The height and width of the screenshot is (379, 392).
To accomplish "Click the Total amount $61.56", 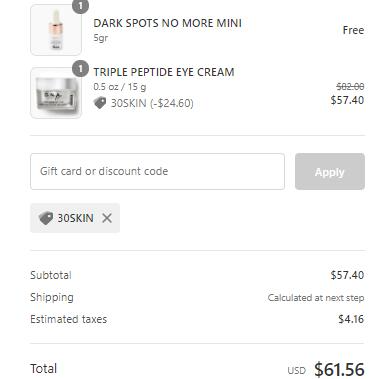I will click(x=339, y=369).
